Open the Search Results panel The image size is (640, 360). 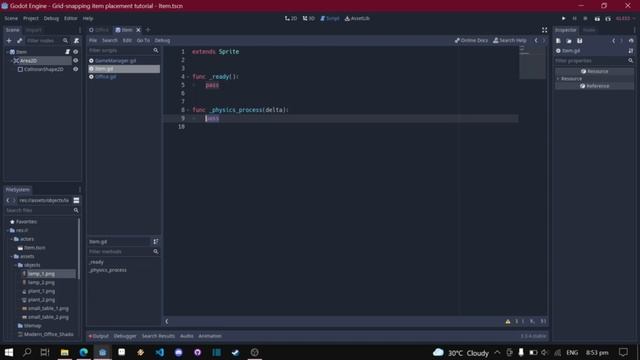pos(158,336)
